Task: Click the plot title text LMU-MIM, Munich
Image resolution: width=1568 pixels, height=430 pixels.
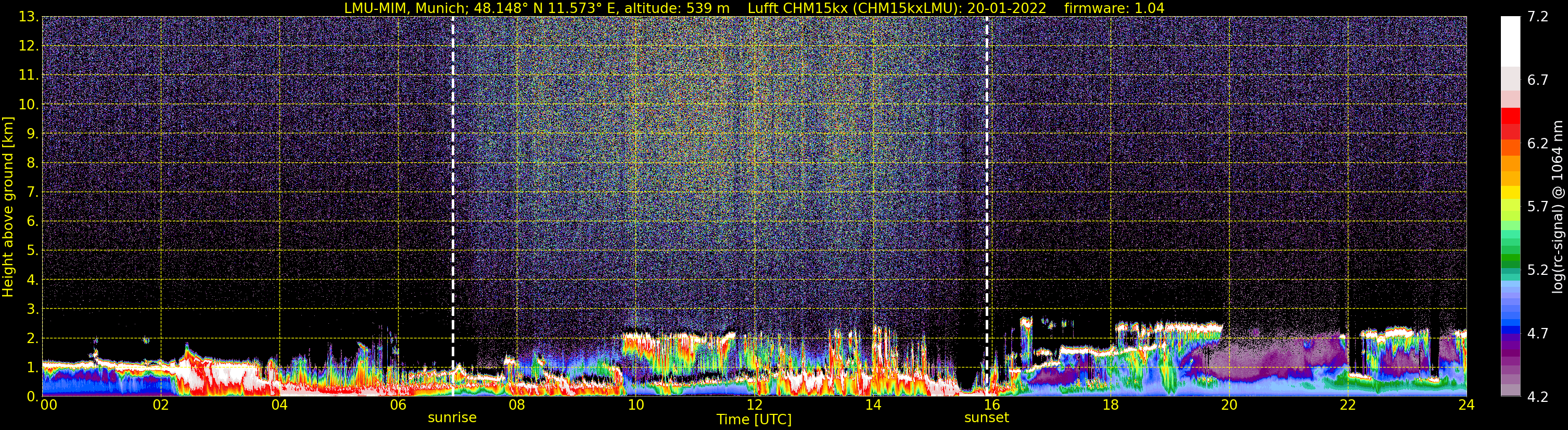Action: coord(406,8)
